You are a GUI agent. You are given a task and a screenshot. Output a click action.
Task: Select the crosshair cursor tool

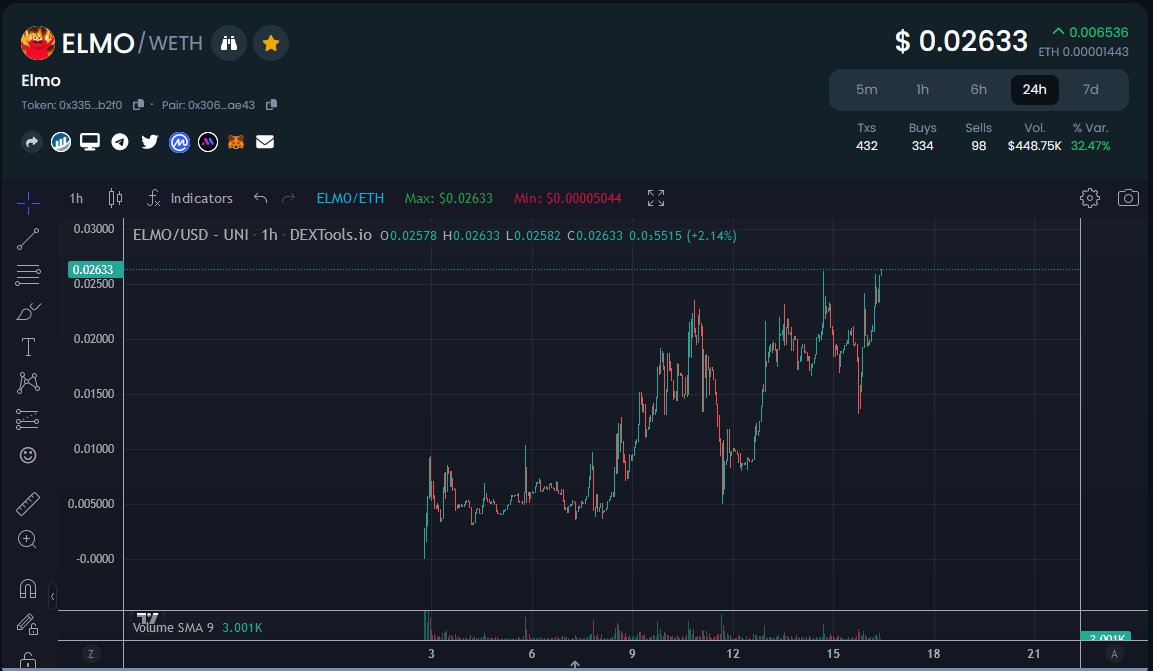point(28,203)
